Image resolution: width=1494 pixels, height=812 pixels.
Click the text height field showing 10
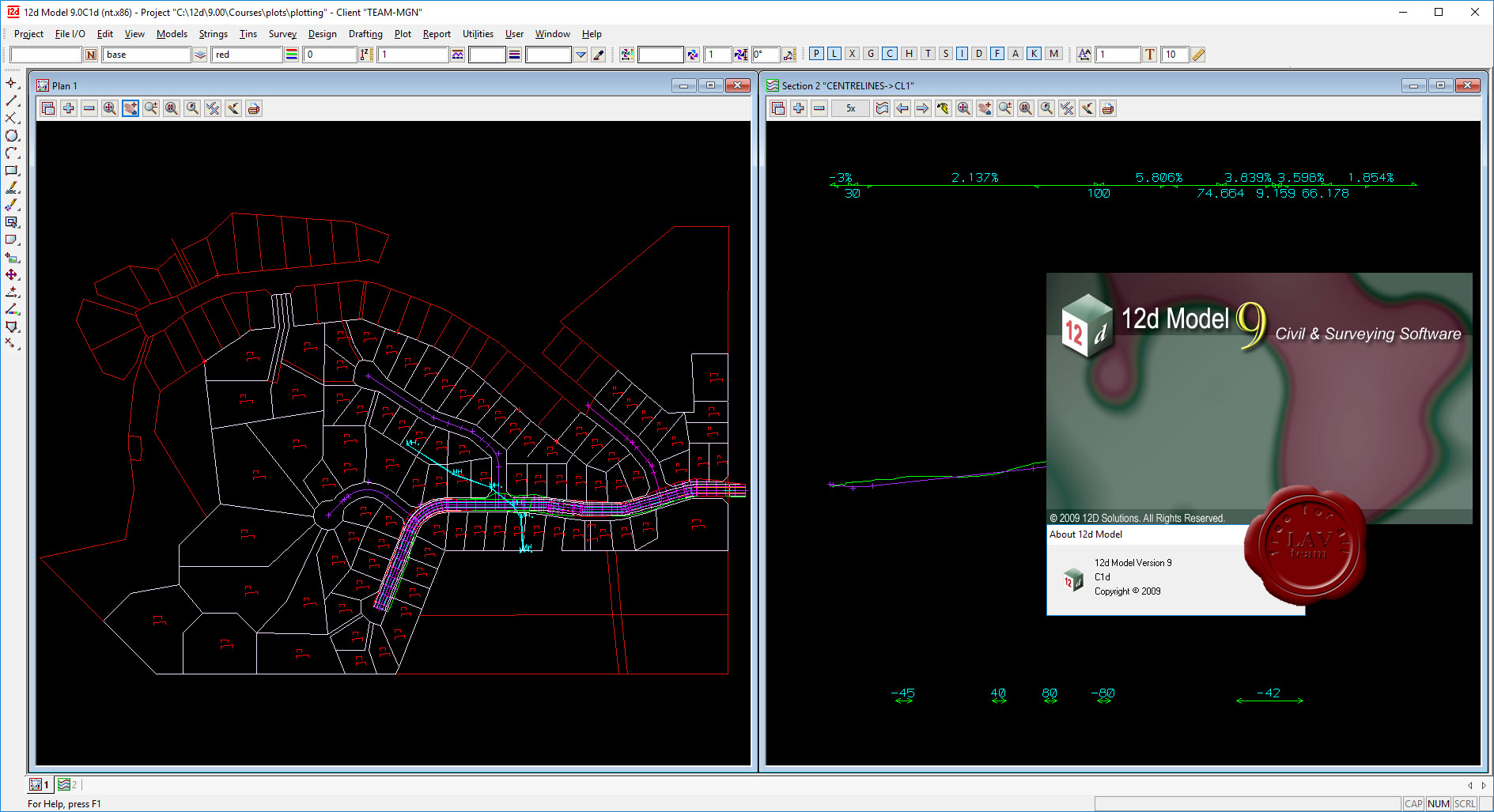click(x=1174, y=55)
